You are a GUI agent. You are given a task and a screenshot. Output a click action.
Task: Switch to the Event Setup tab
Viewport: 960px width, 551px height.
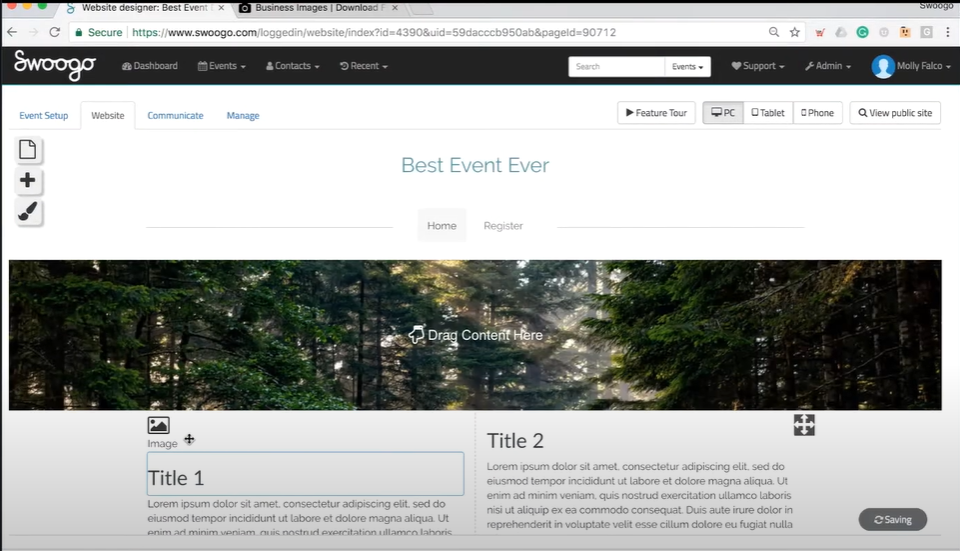tap(43, 116)
